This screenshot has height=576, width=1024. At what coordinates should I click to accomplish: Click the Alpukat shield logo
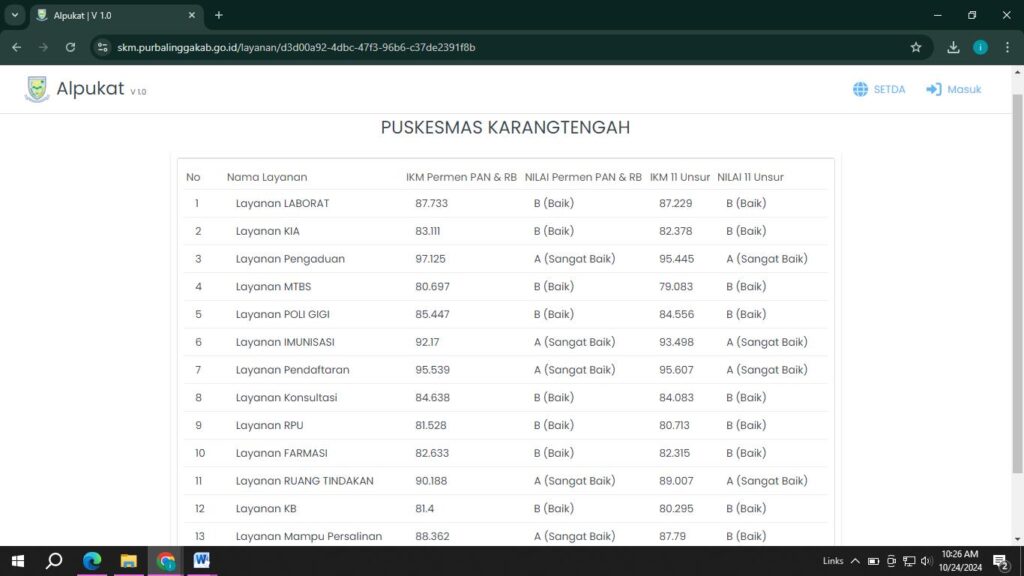[37, 89]
